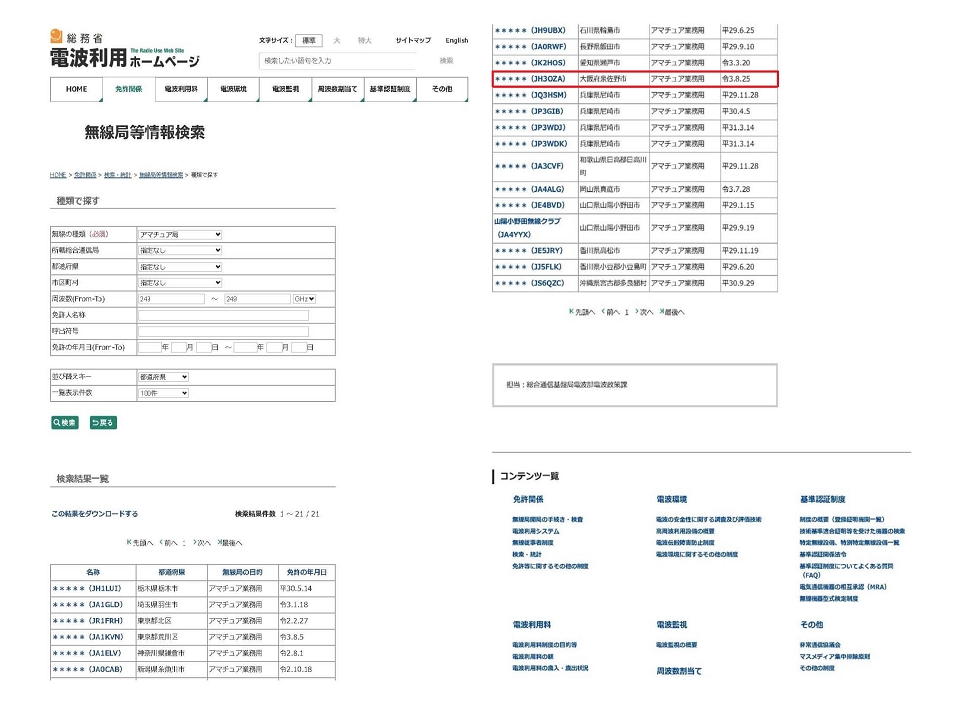This screenshot has width=960, height=704.
Task: Switch to the English site
Action: click(457, 40)
